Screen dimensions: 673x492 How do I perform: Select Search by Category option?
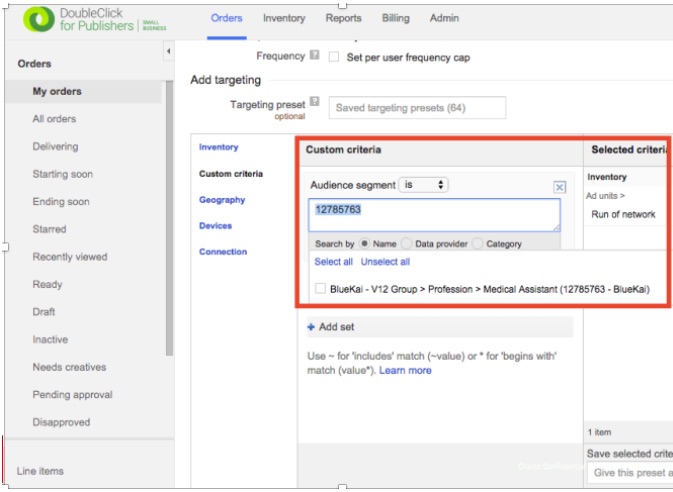tap(477, 243)
